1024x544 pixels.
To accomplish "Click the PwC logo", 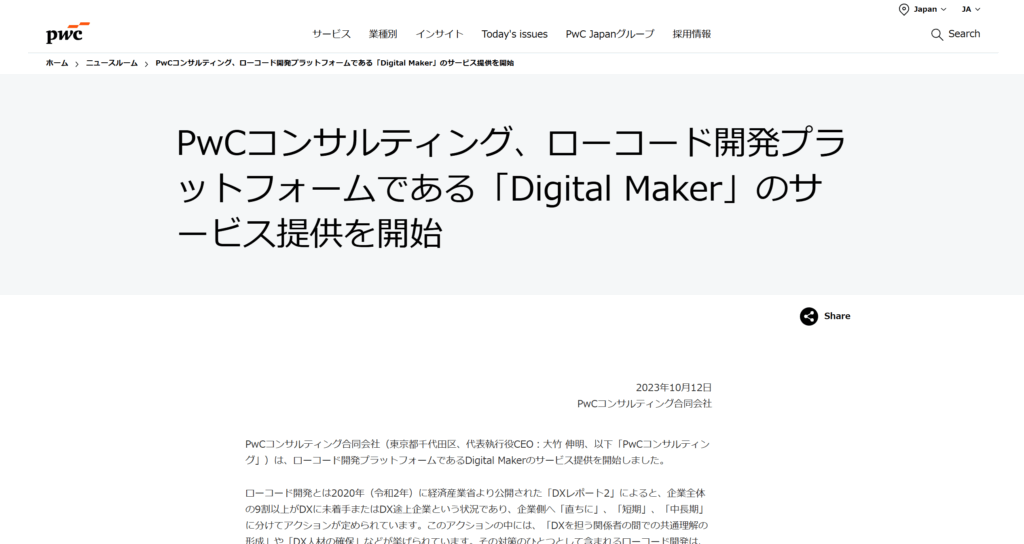I will [x=67, y=33].
